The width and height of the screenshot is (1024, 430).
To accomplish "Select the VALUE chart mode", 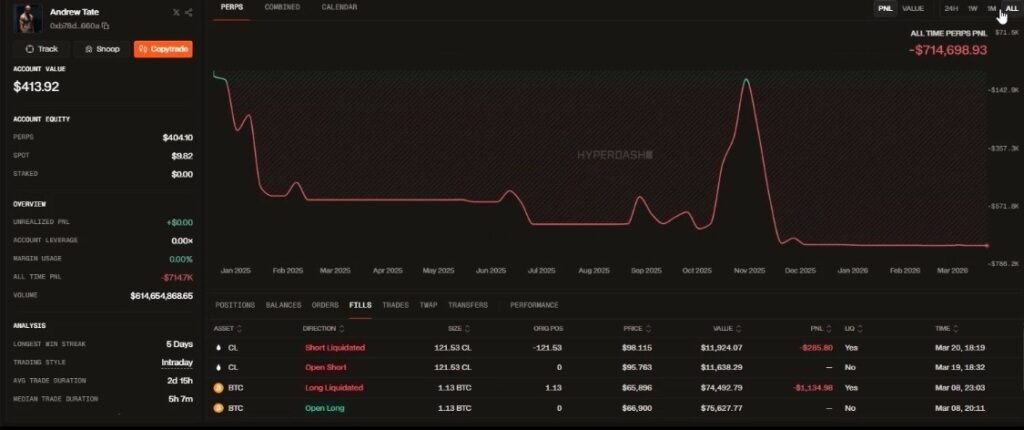I will tap(912, 8).
